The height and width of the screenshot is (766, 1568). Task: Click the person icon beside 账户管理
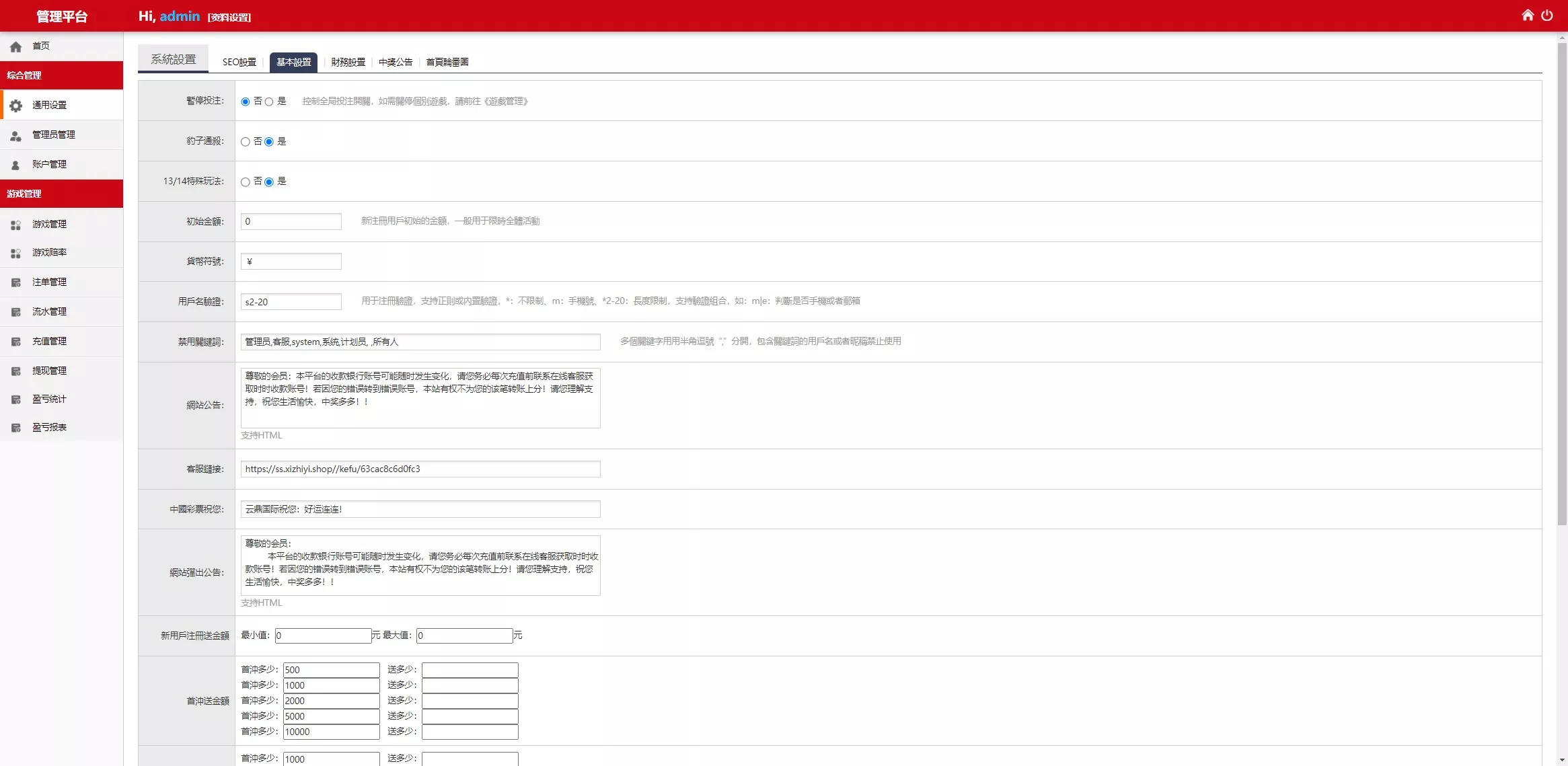coord(16,165)
